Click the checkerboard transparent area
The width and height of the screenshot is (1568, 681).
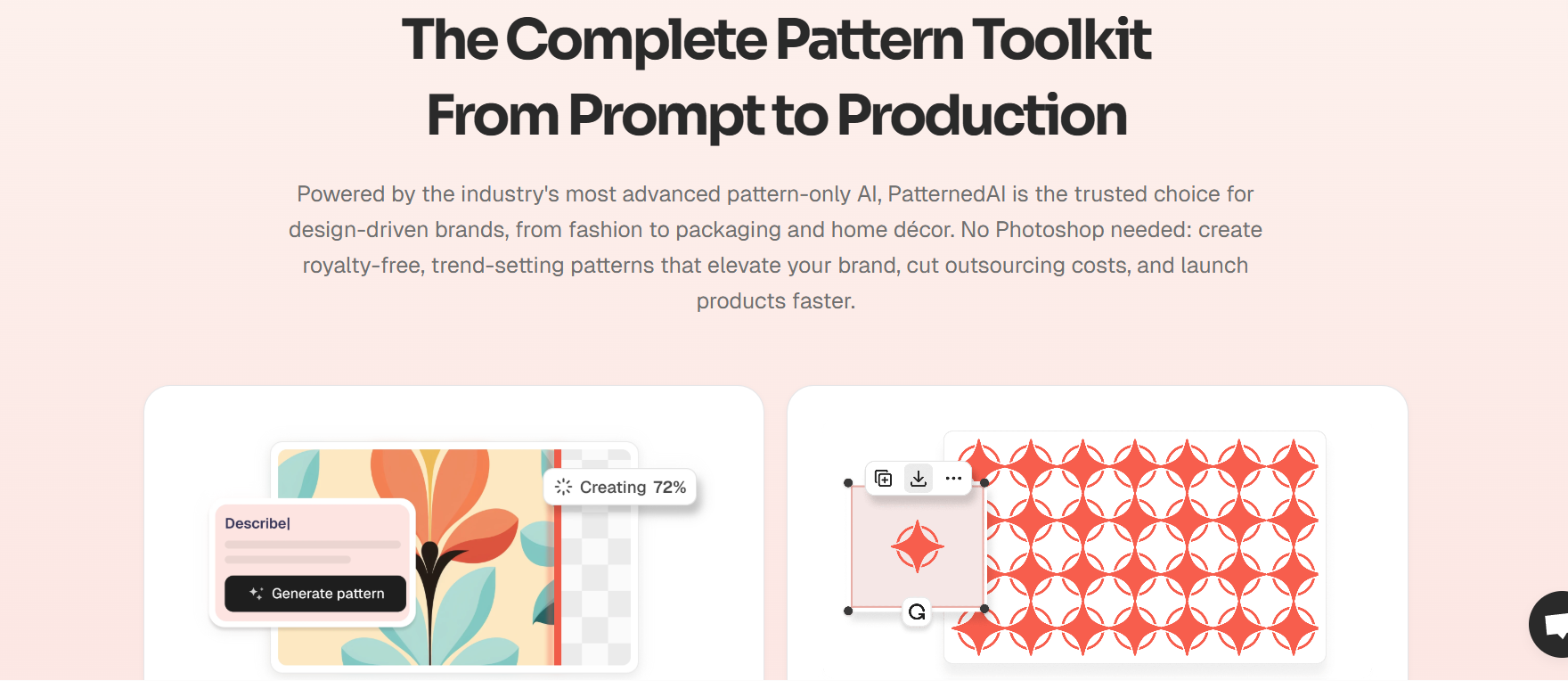pos(596,588)
